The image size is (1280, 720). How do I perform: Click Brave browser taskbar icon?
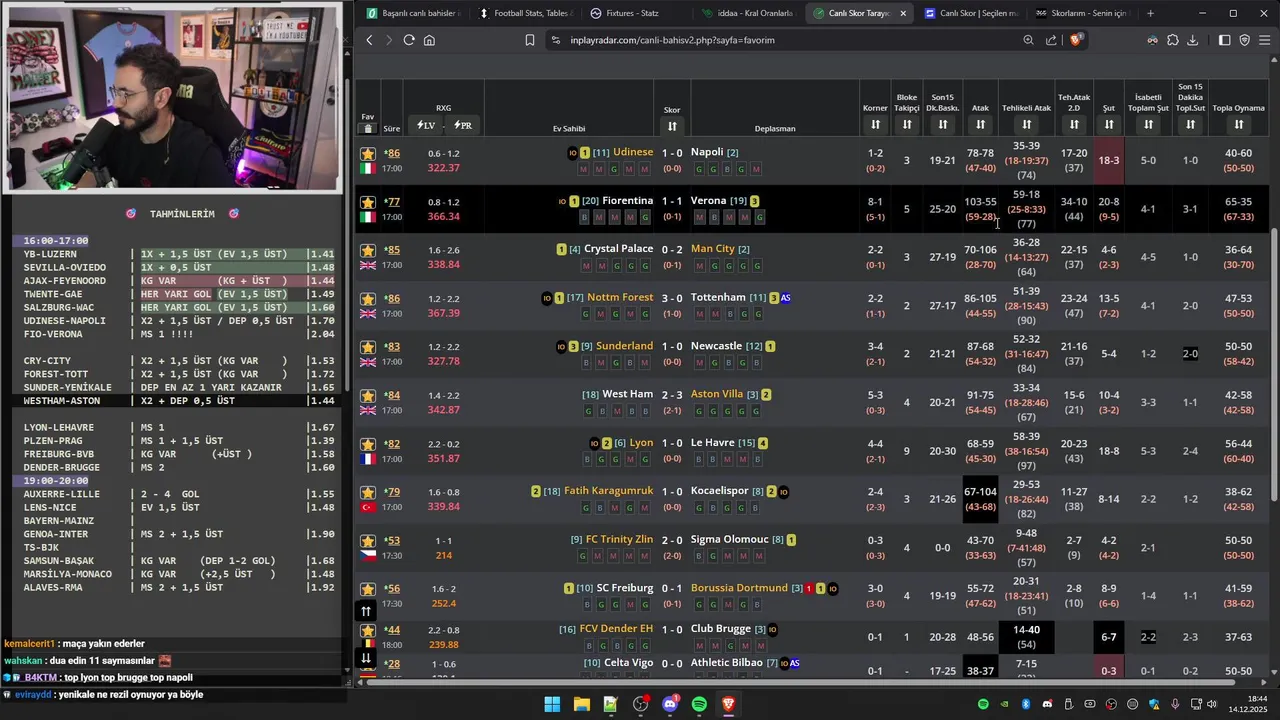point(728,704)
